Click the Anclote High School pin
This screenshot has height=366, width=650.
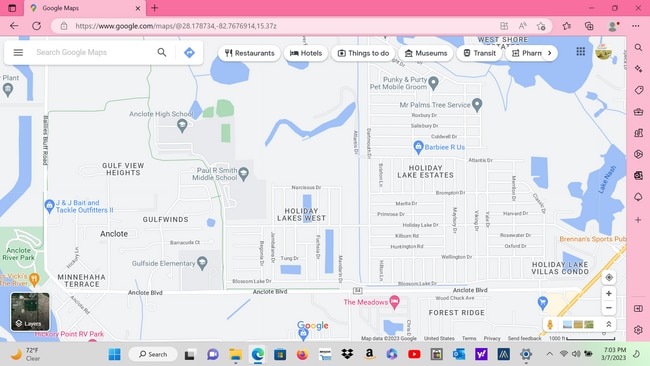tap(182, 125)
